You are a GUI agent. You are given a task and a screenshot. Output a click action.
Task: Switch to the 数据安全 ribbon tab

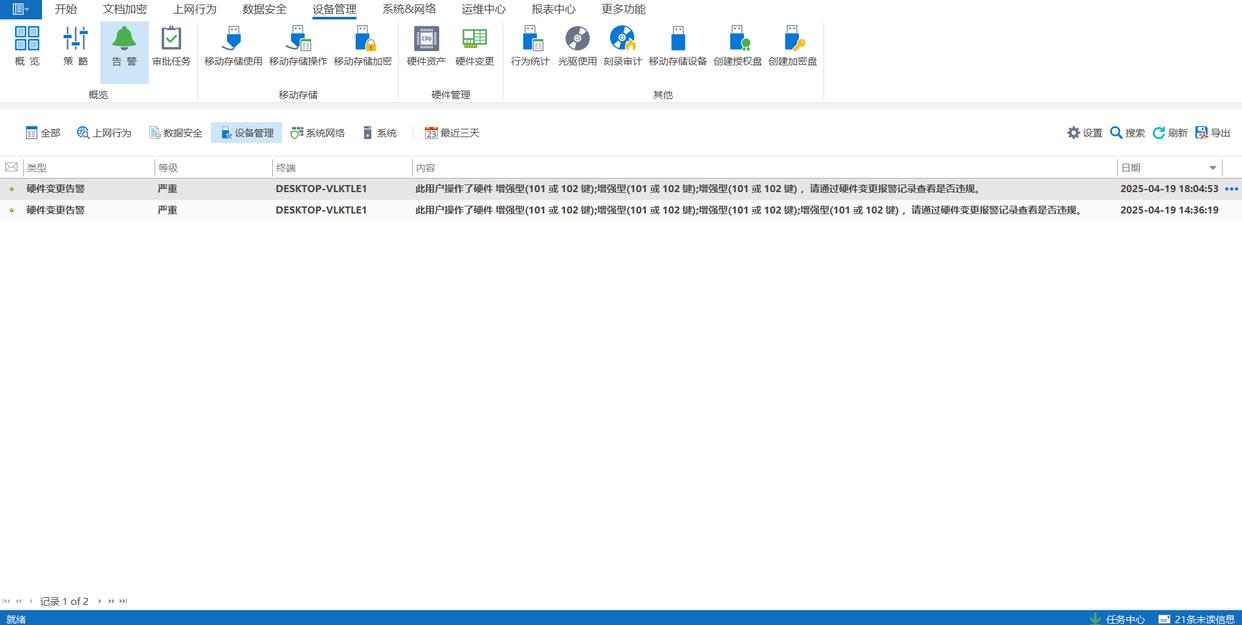264,9
